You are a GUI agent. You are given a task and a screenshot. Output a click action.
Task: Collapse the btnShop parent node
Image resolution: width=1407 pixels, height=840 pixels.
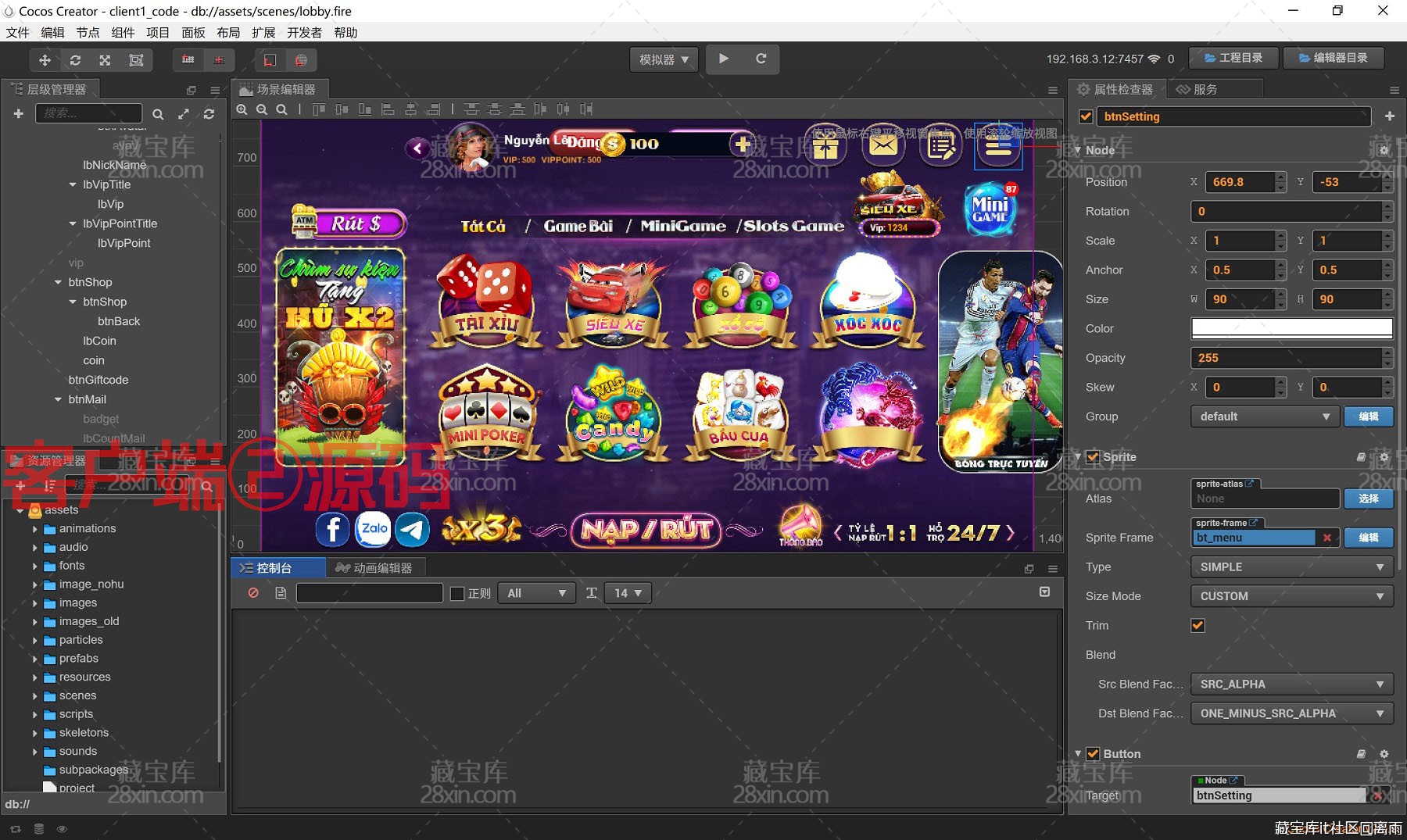click(58, 282)
